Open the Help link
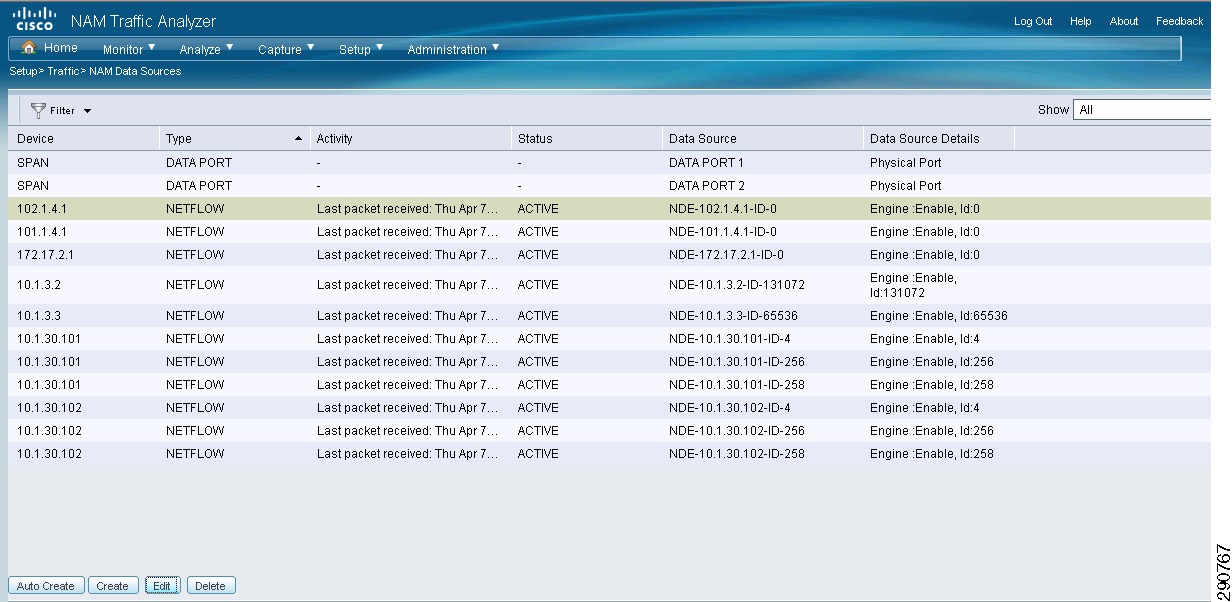This screenshot has width=1232, height=602. [1080, 21]
